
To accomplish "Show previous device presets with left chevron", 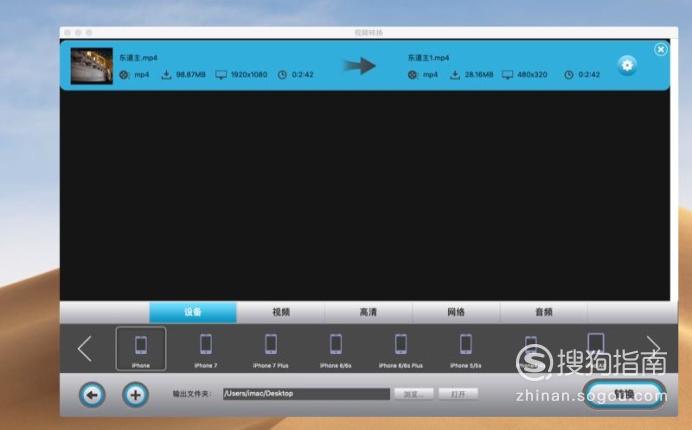I will pyautogui.click(x=85, y=349).
